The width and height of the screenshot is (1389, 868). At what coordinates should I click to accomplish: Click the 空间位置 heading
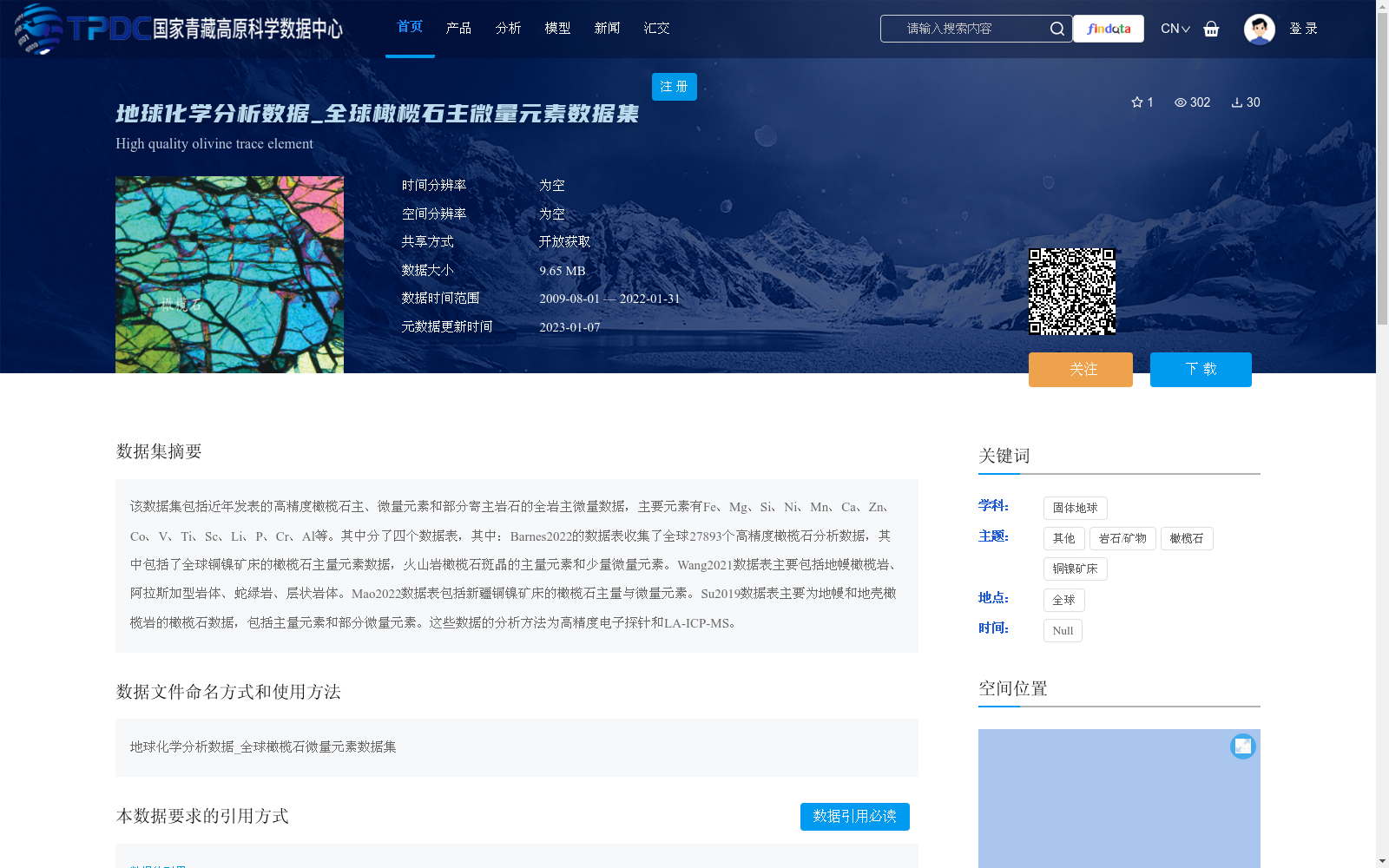click(x=1013, y=688)
